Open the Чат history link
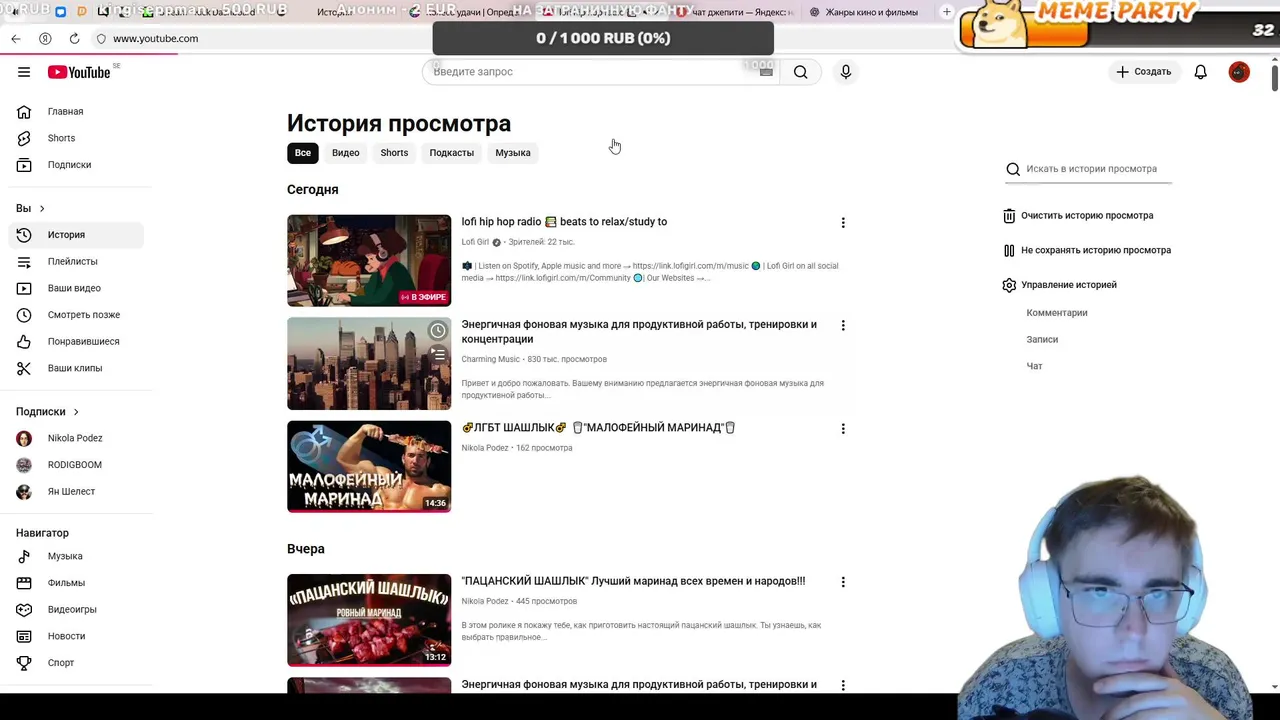 pyautogui.click(x=1034, y=366)
